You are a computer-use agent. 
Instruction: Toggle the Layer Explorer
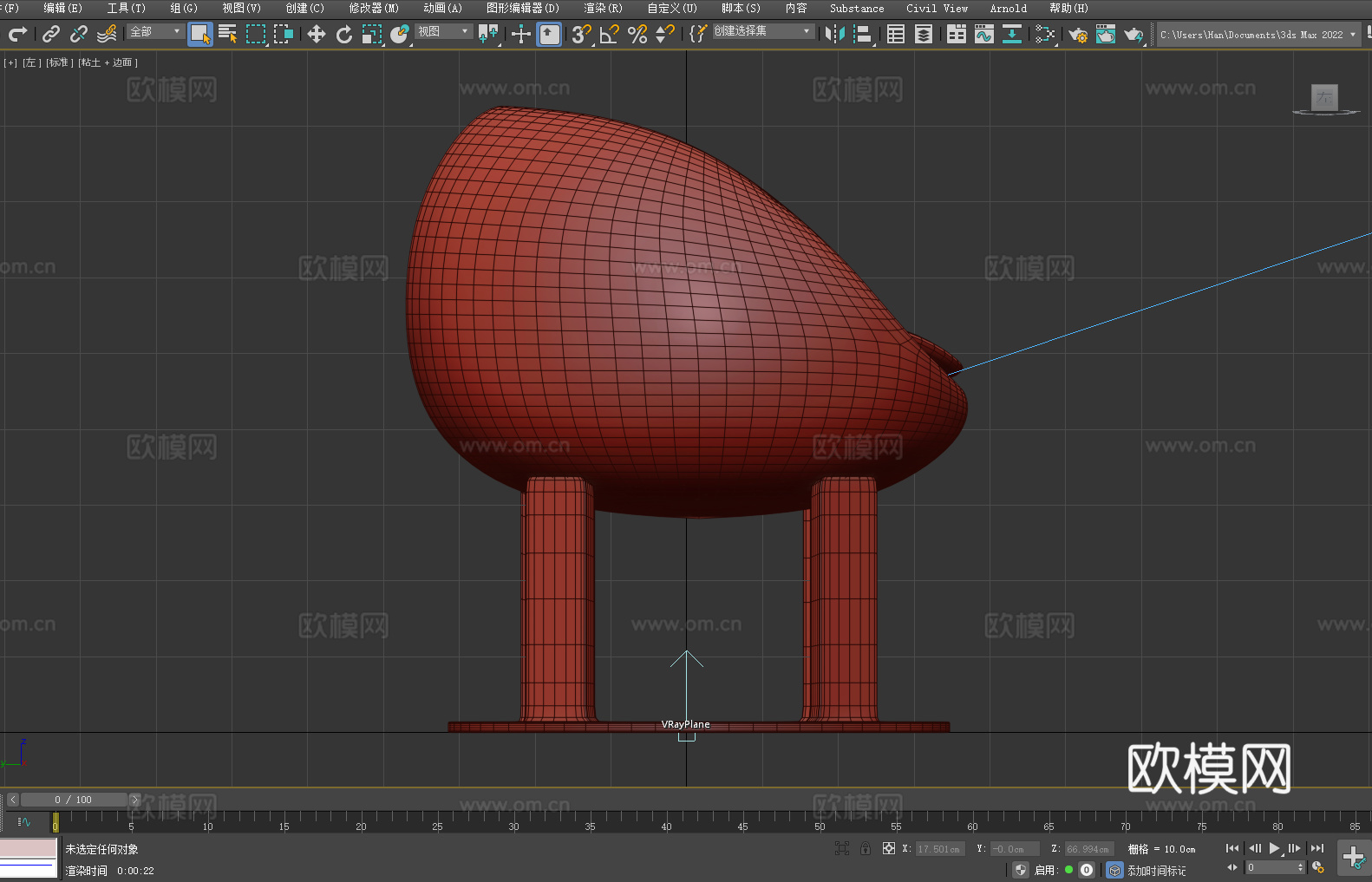[924, 34]
